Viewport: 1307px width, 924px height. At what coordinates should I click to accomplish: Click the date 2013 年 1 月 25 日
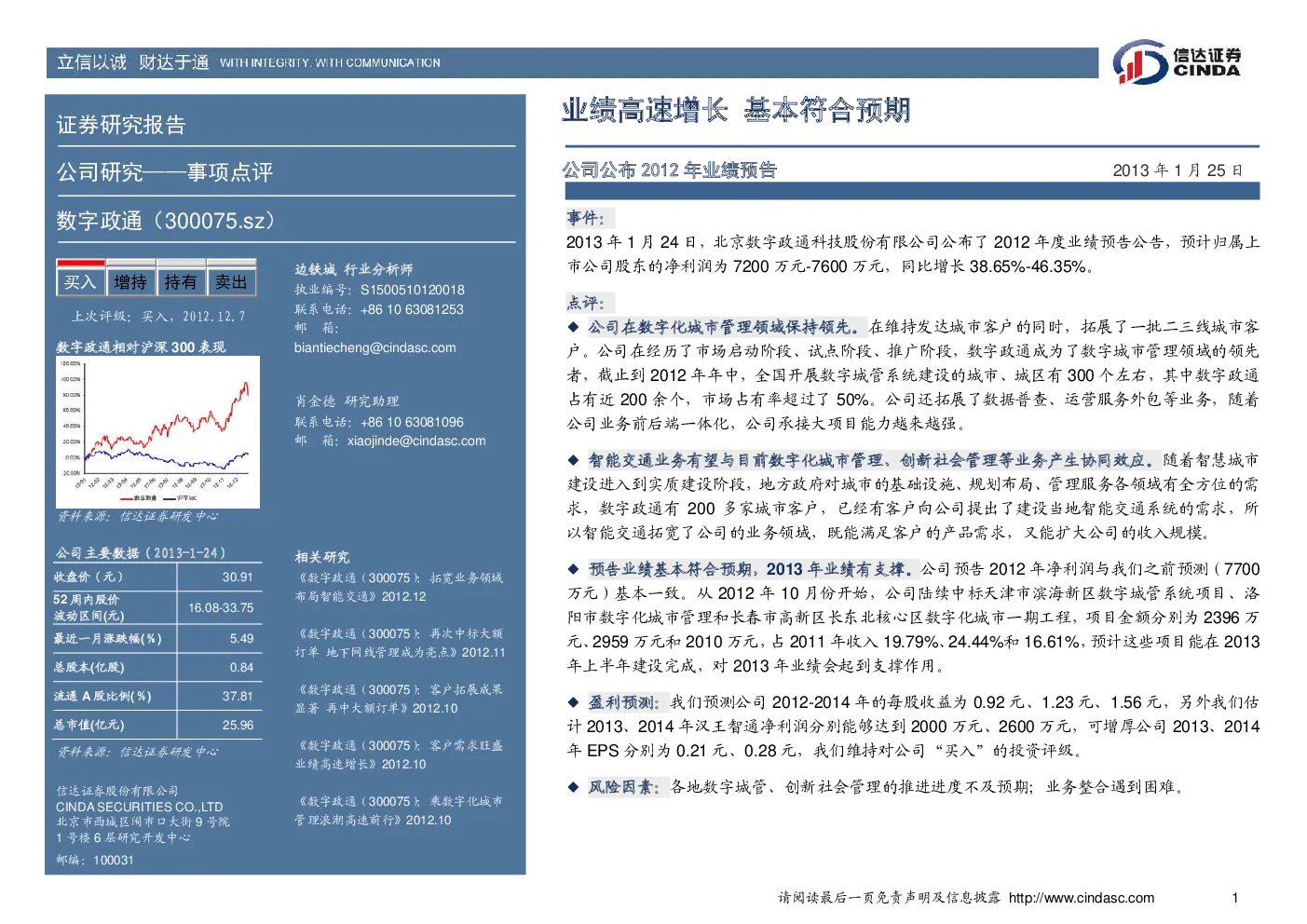[1178, 170]
